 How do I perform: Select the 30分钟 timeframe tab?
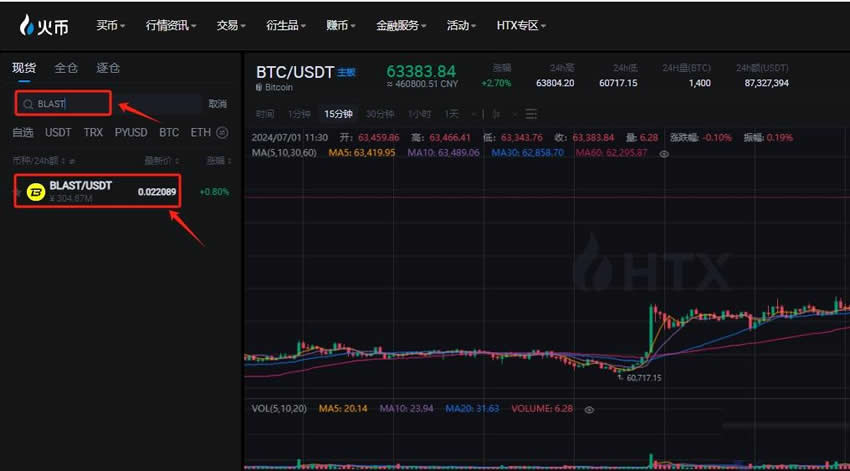pyautogui.click(x=379, y=114)
